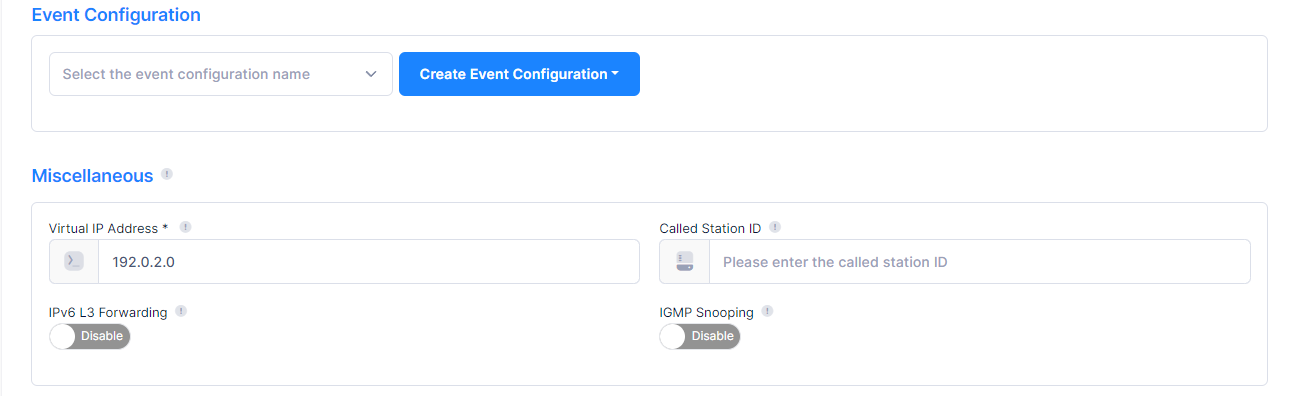Viewport: 1293px width, 396px height.
Task: Expand the caret on Create Event Configuration
Action: click(615, 75)
